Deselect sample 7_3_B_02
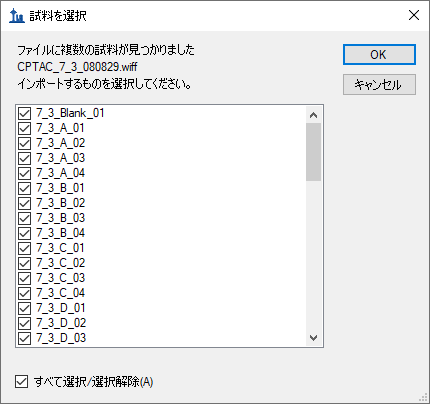Viewport: 430px width, 404px height. (24, 203)
